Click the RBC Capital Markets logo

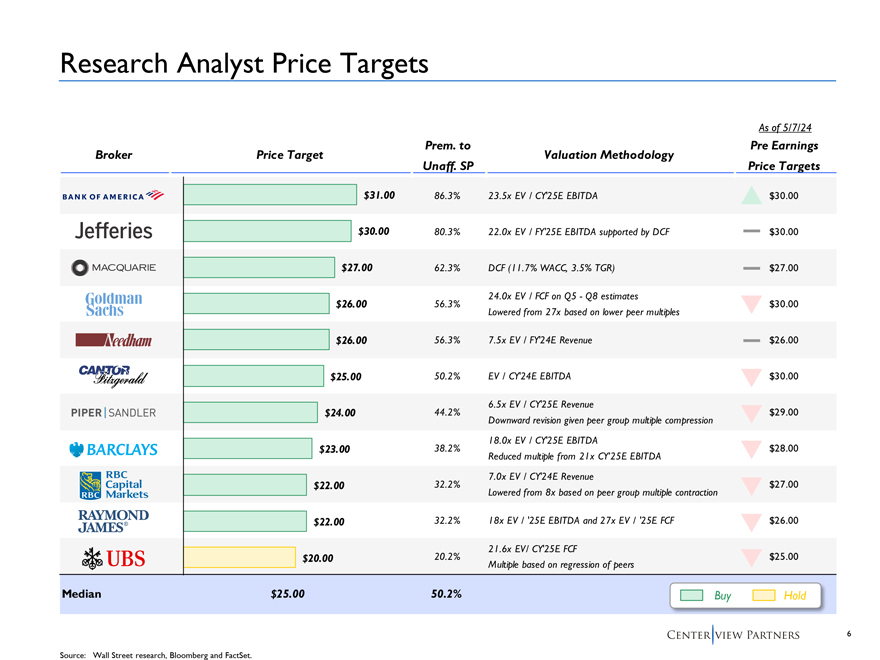[113, 484]
